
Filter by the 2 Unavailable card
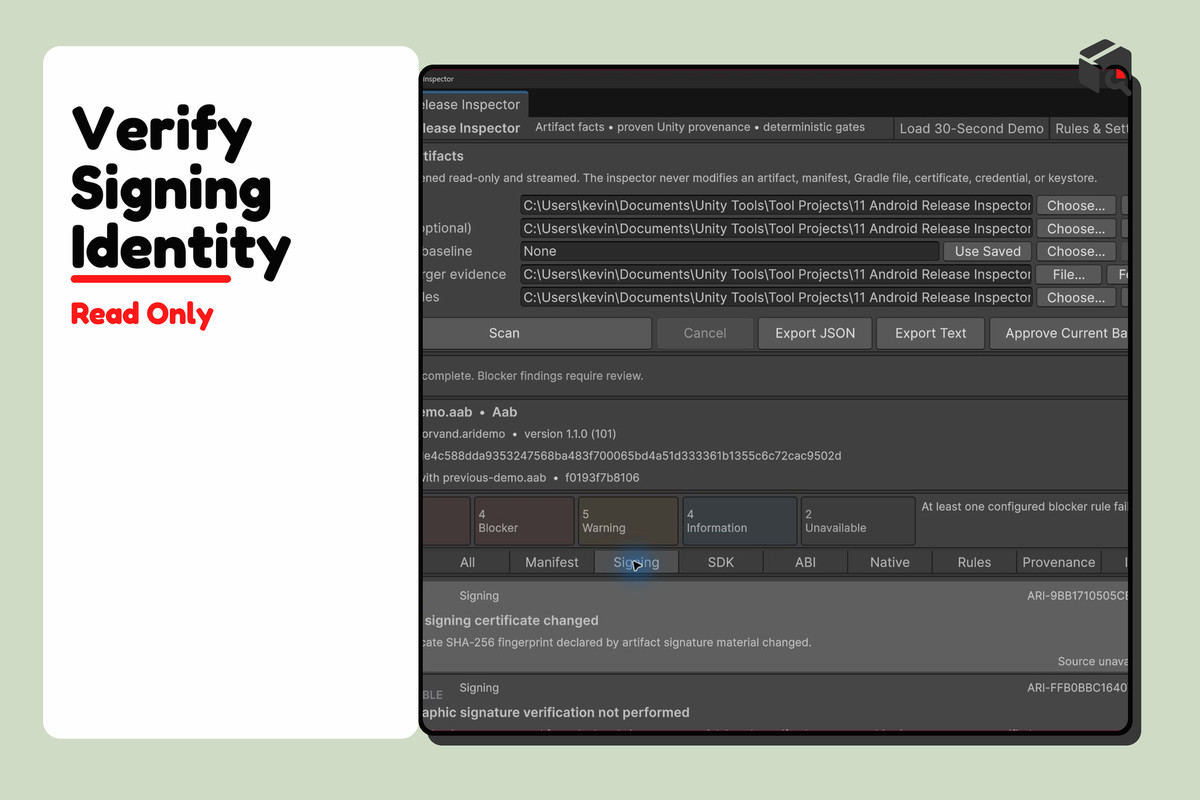click(858, 521)
